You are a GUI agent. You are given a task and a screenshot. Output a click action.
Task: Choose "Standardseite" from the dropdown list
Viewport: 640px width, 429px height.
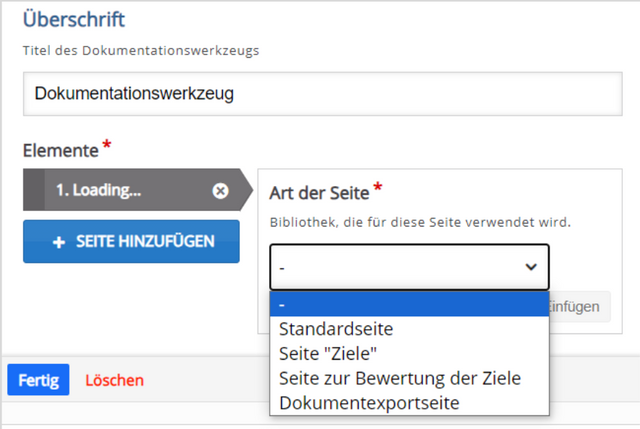pyautogui.click(x=409, y=329)
